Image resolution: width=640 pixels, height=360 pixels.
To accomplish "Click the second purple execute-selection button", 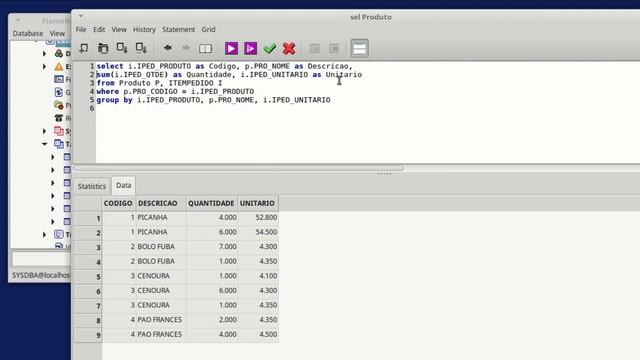I will coord(250,48).
